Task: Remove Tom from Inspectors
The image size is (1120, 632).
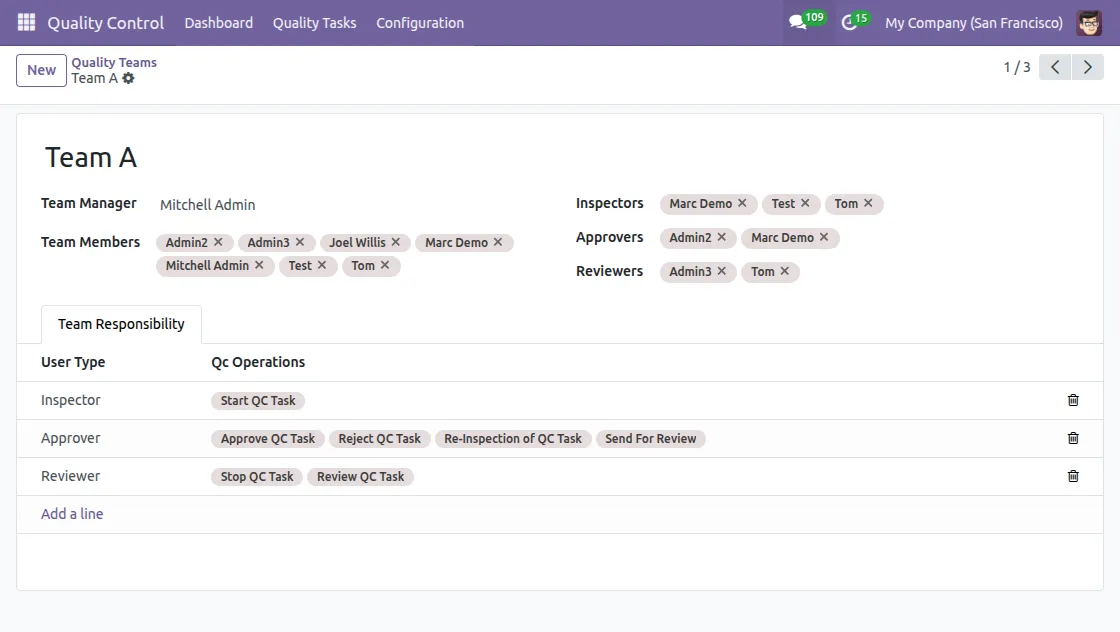Action: coord(868,203)
